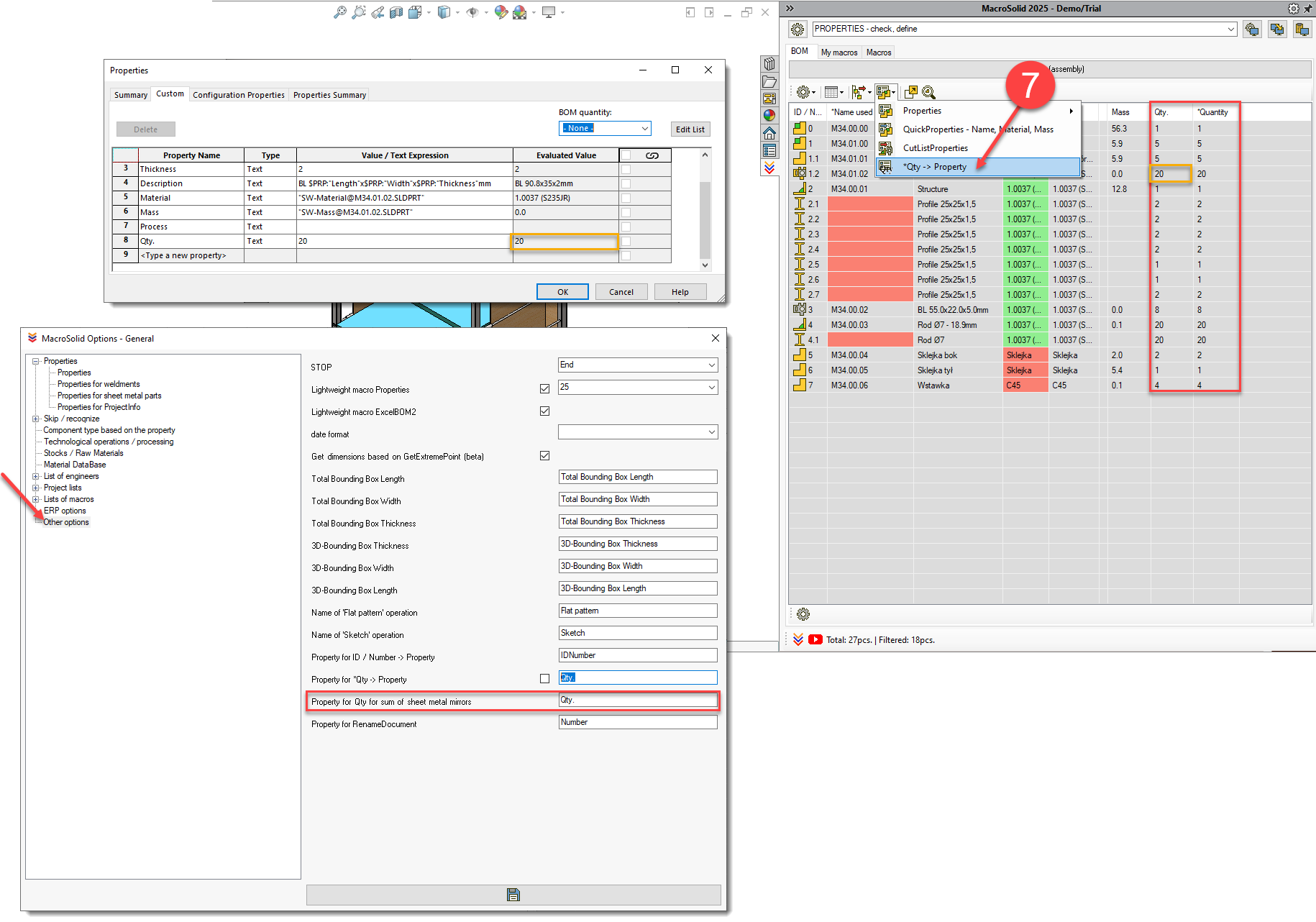Click the magnifier search icon in BOM toolbar
1316x922 pixels.
928,92
